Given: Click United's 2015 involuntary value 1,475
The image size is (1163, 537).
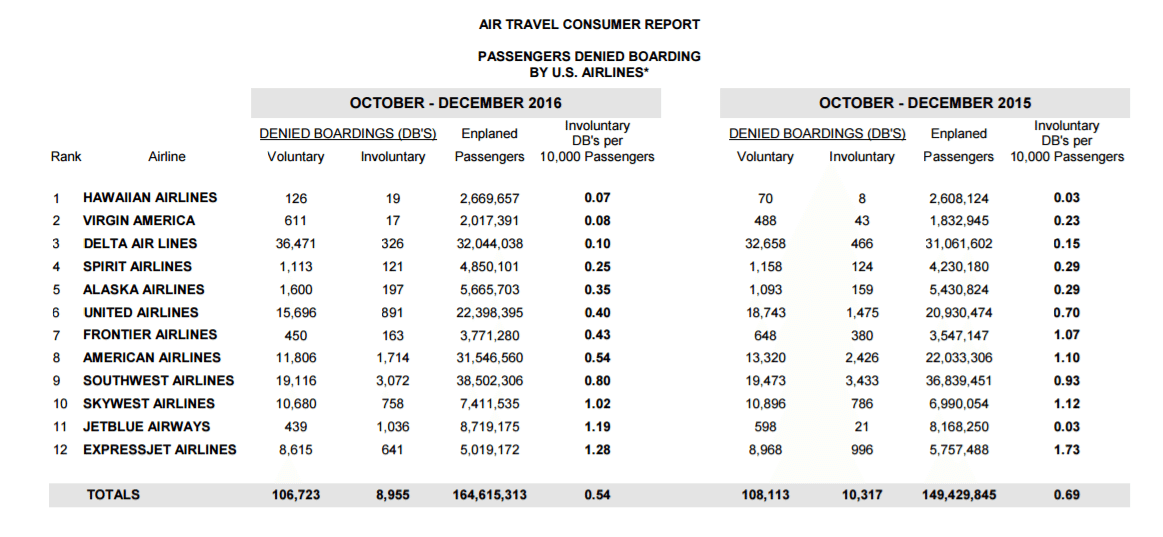Looking at the screenshot, I should (862, 312).
